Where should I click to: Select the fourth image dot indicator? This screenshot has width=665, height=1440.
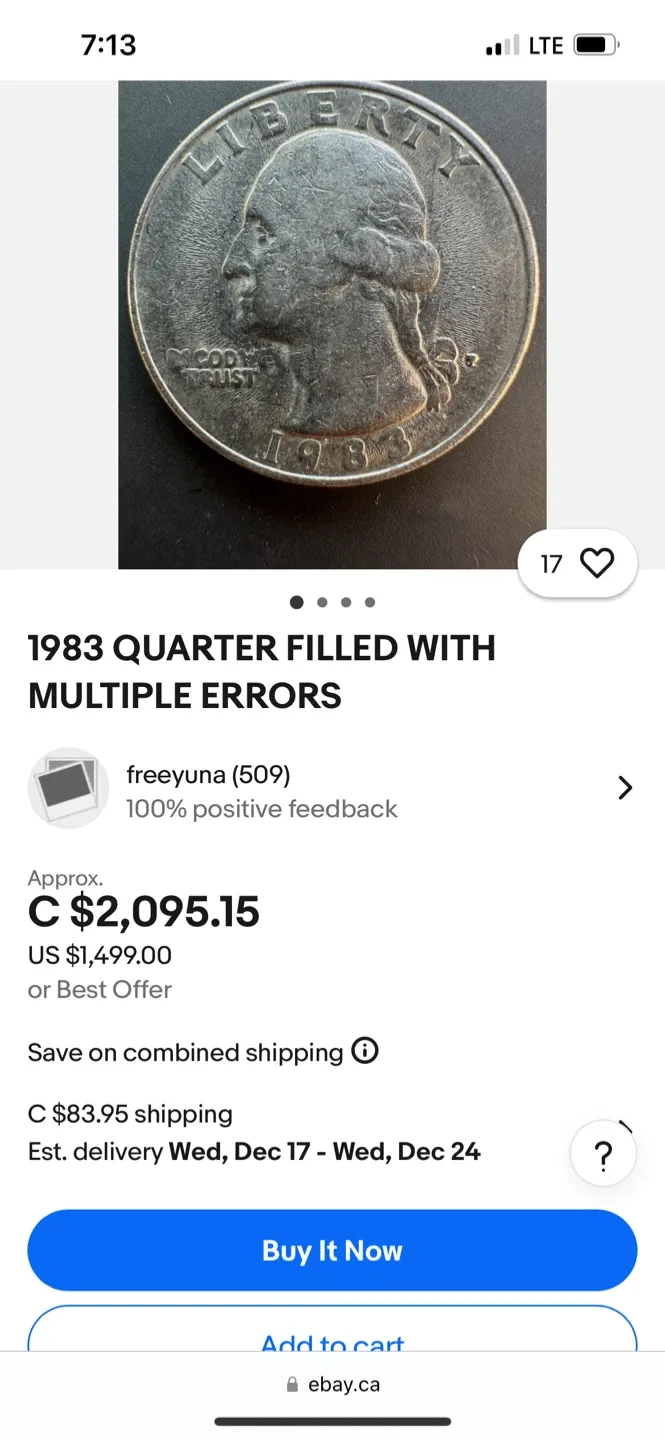(x=369, y=602)
